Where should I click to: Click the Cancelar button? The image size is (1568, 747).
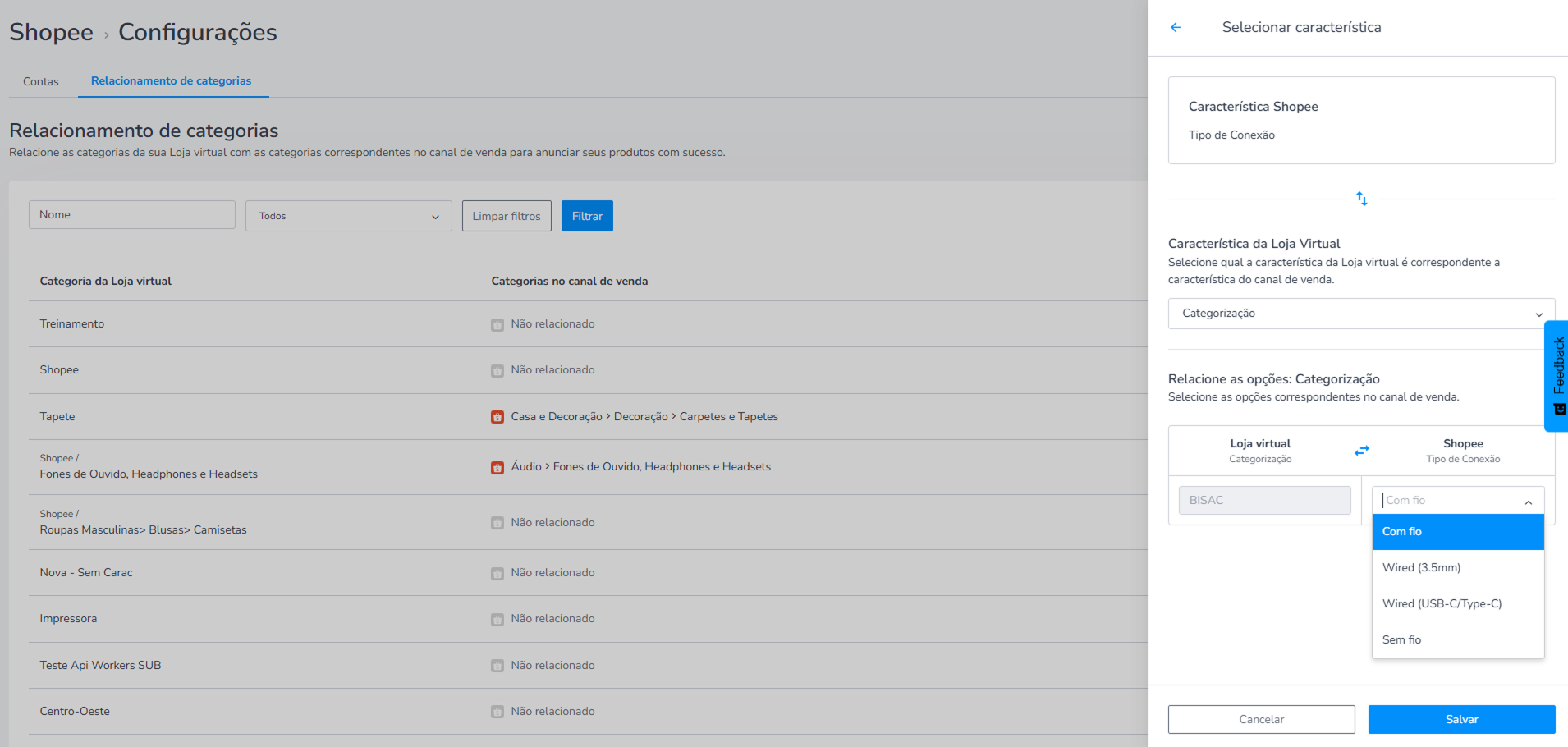tap(1261, 719)
